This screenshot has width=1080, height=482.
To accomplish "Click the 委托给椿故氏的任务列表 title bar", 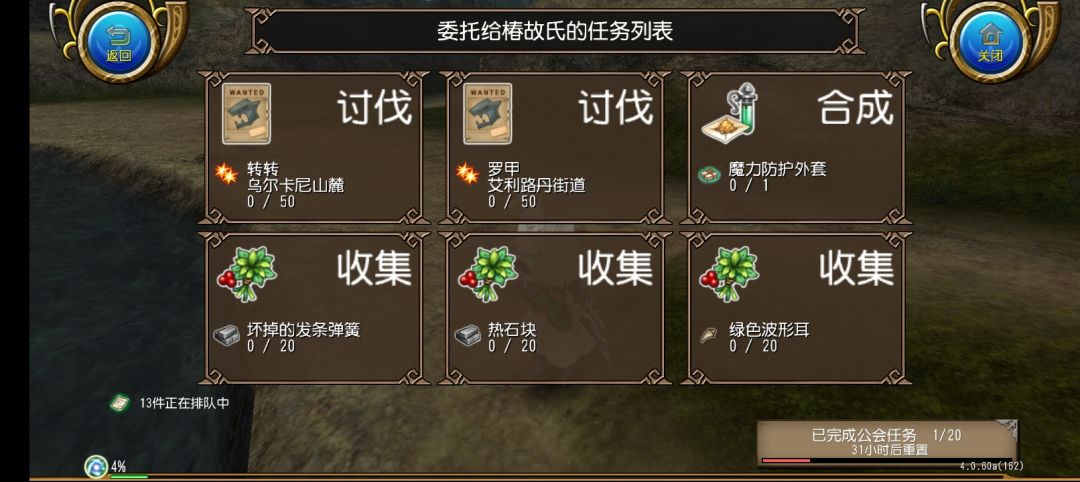I will click(554, 31).
